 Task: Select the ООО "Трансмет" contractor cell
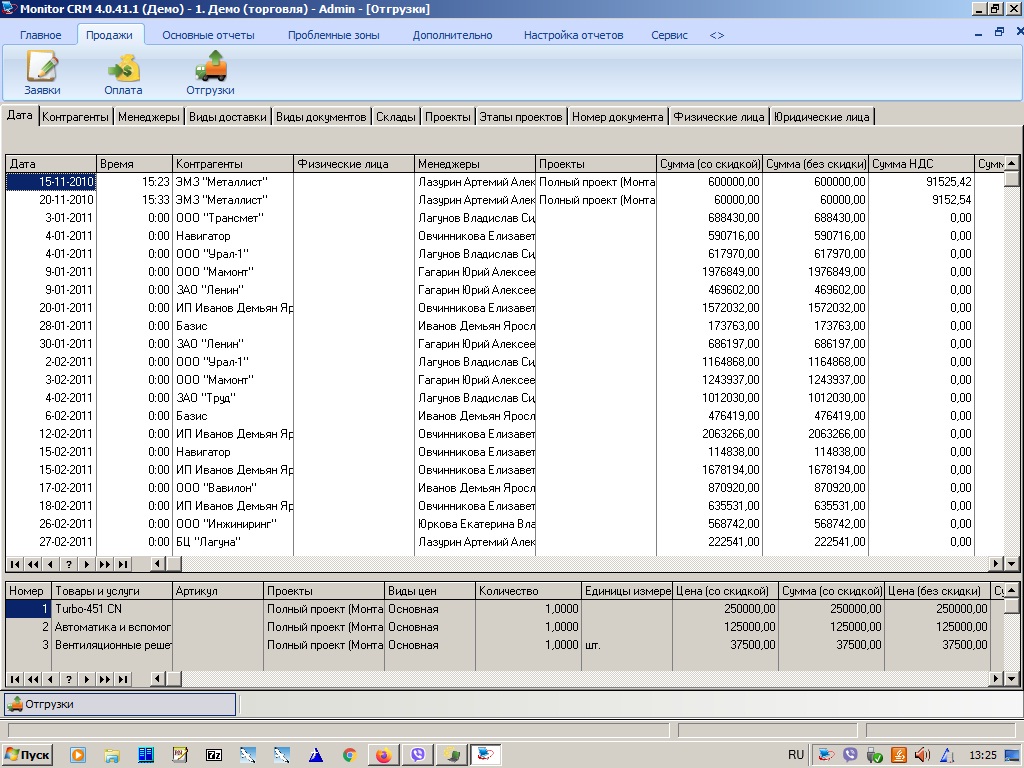[233, 218]
